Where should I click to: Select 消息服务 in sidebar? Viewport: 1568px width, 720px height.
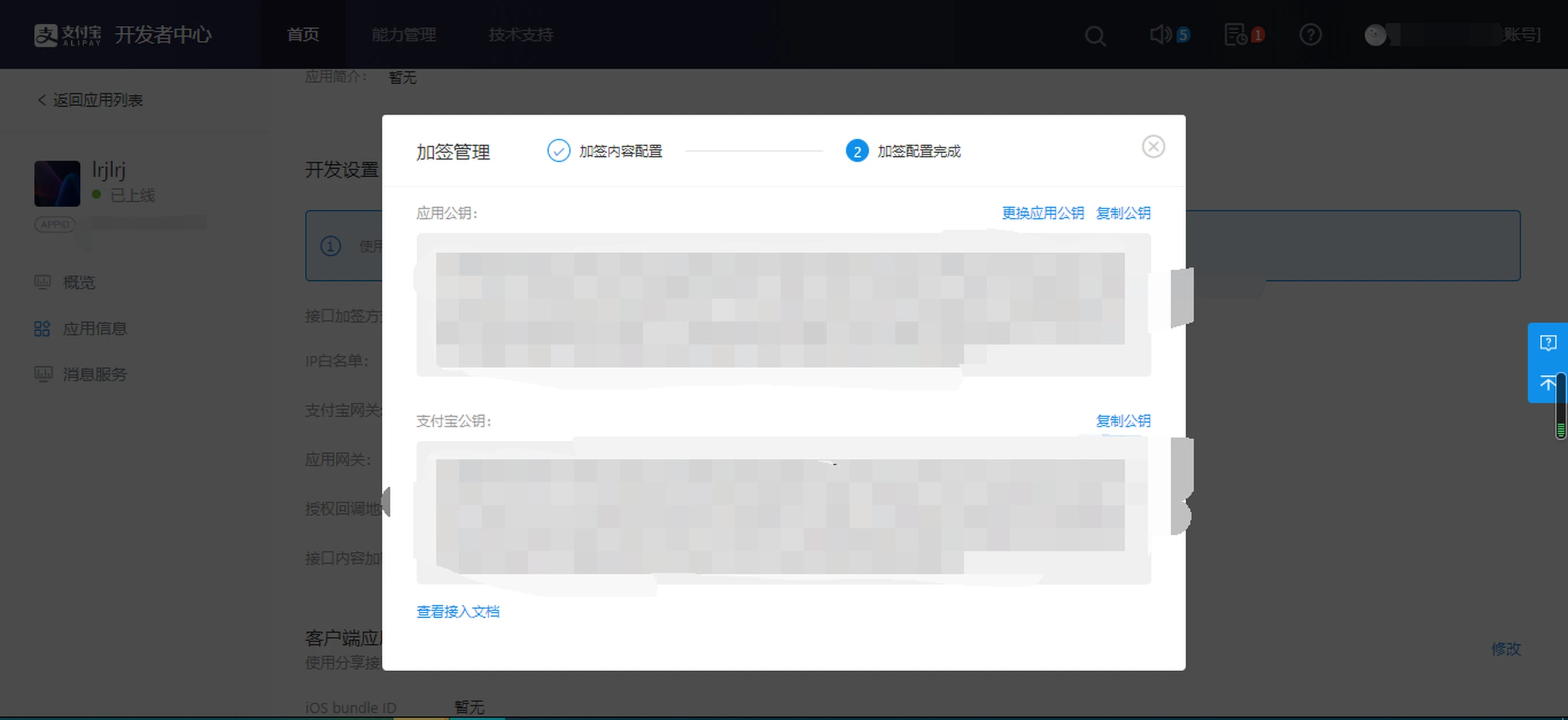click(x=95, y=374)
